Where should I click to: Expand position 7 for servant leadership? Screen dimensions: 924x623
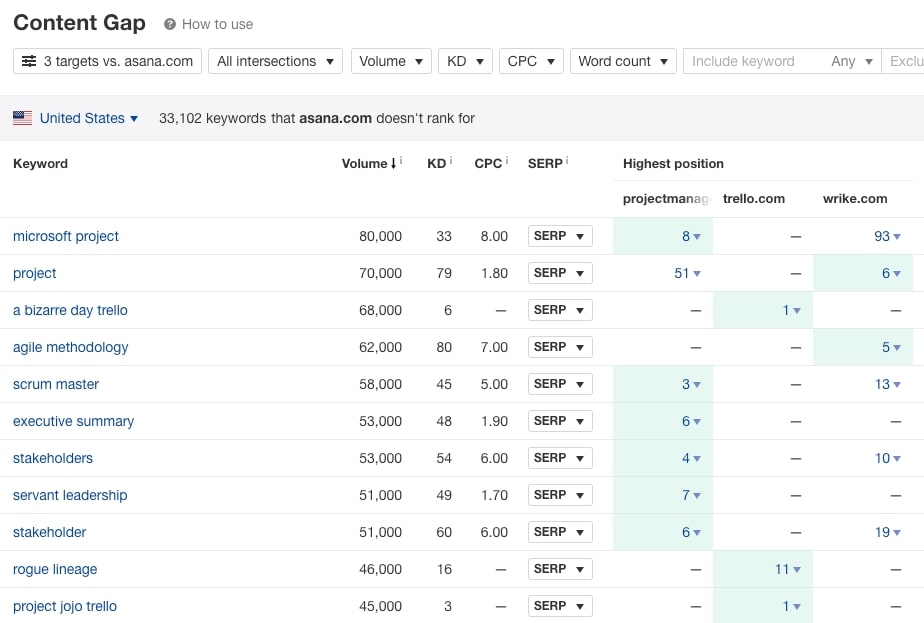point(691,495)
